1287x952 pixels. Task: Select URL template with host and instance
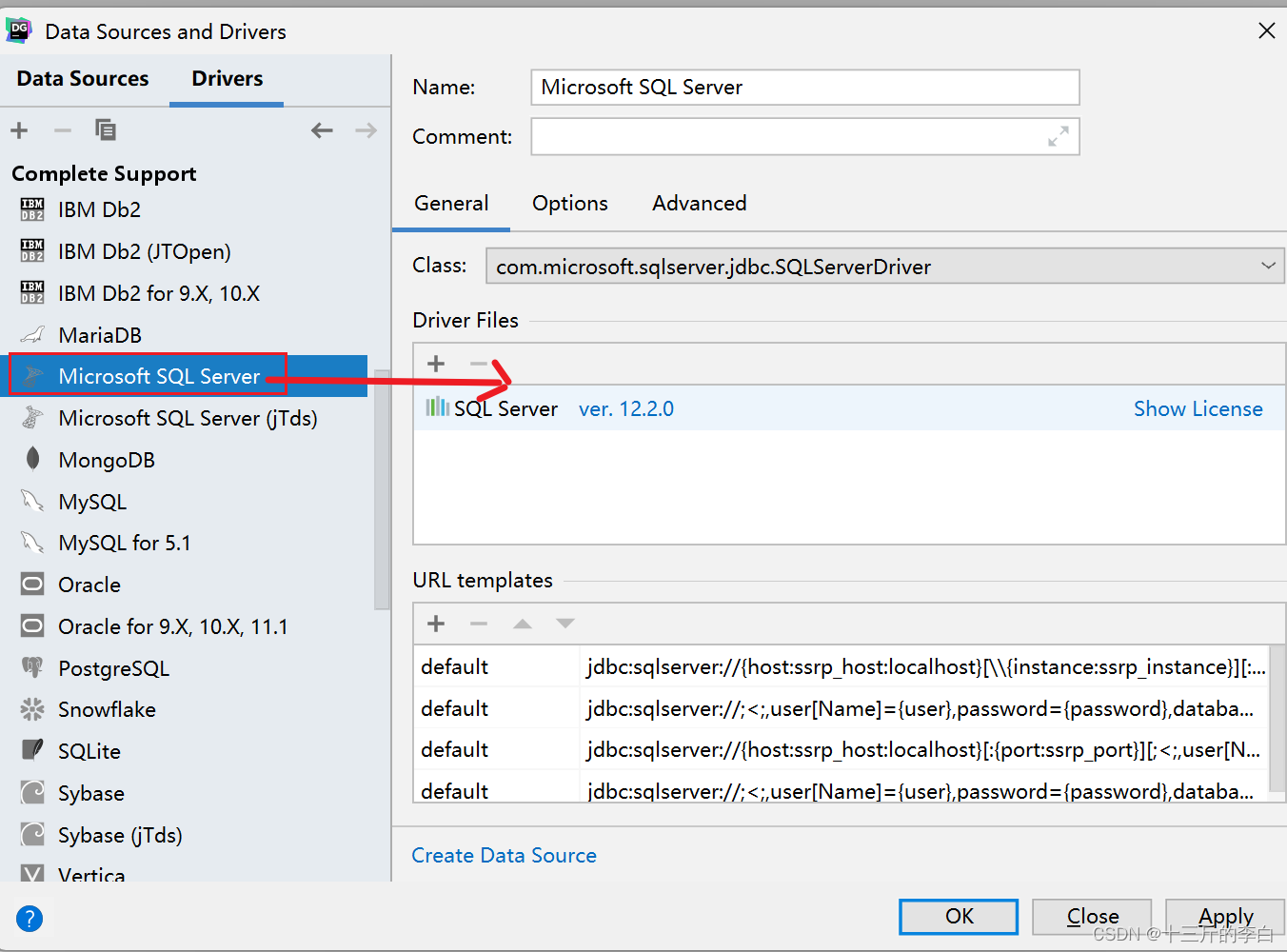pyautogui.click(x=841, y=666)
